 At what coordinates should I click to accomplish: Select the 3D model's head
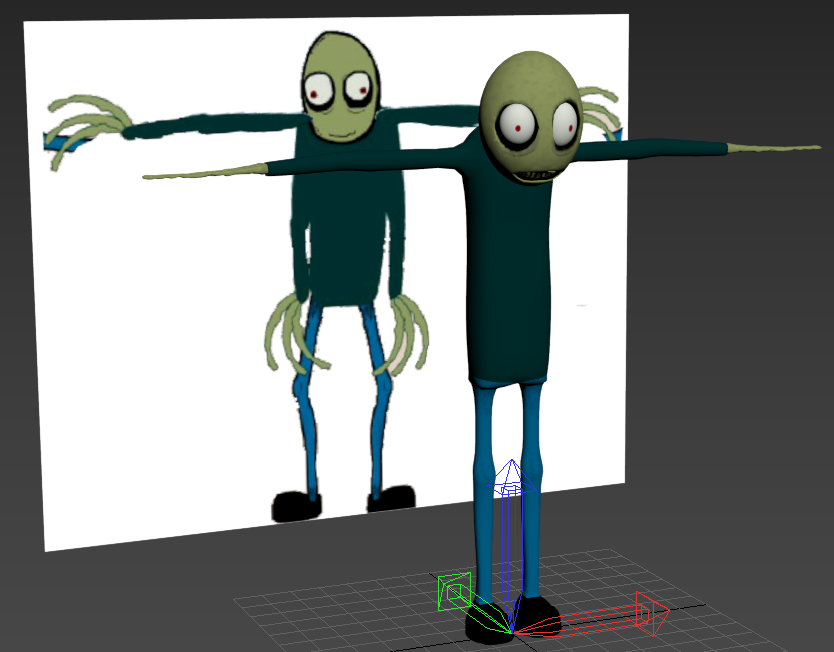[x=530, y=117]
